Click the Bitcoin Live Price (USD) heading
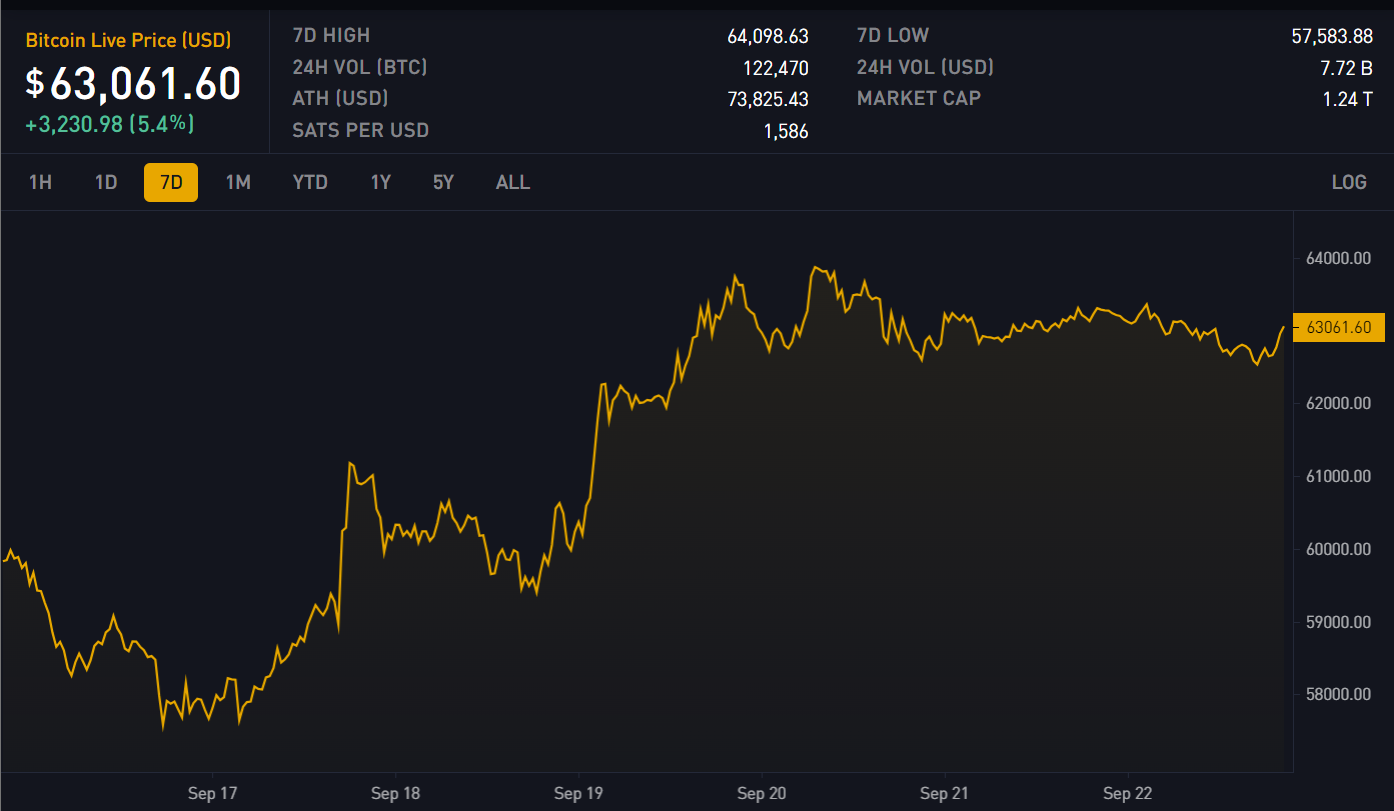 pos(128,41)
